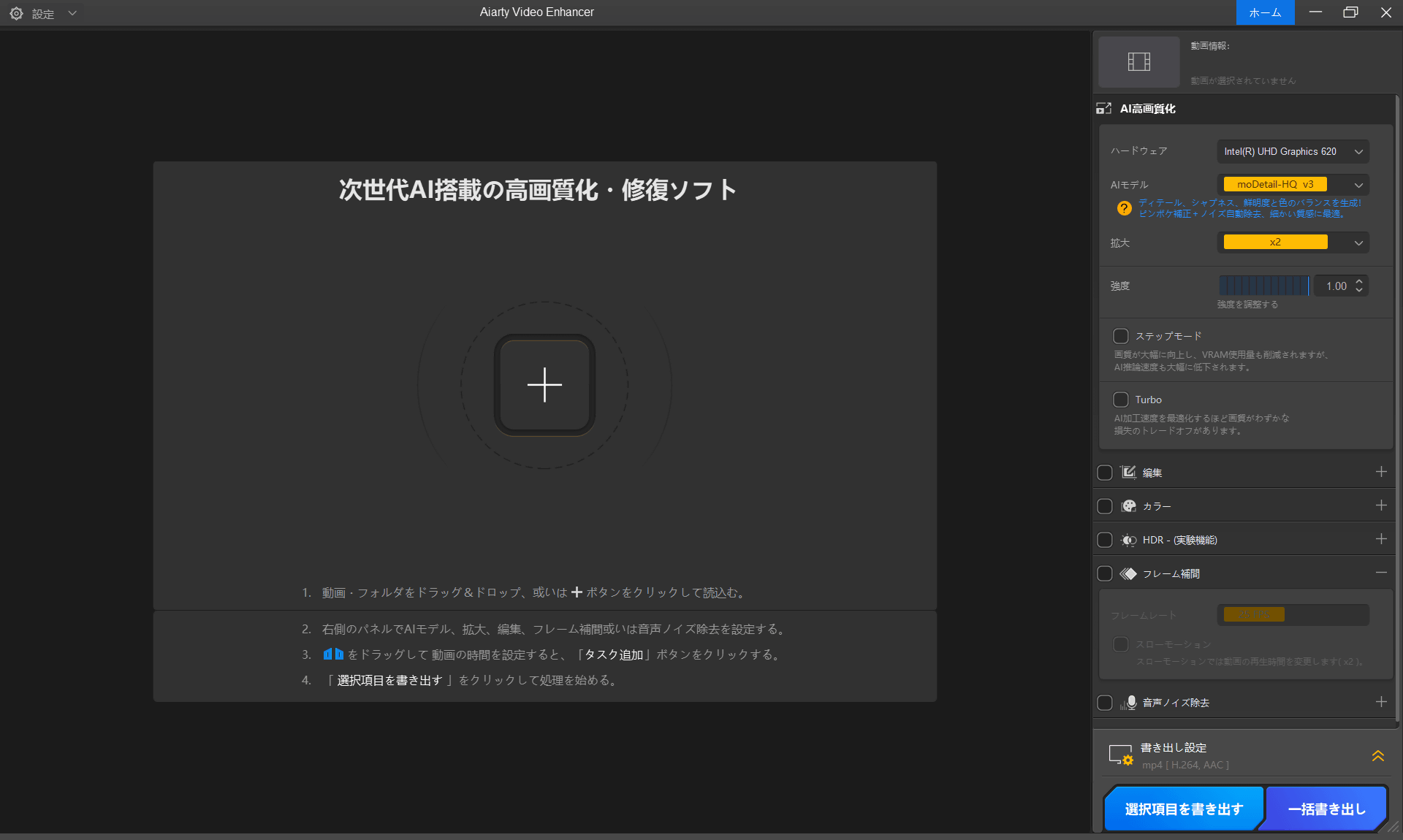This screenshot has width=1403, height=840.
Task: Click the large plus add-video icon
Action: point(544,385)
